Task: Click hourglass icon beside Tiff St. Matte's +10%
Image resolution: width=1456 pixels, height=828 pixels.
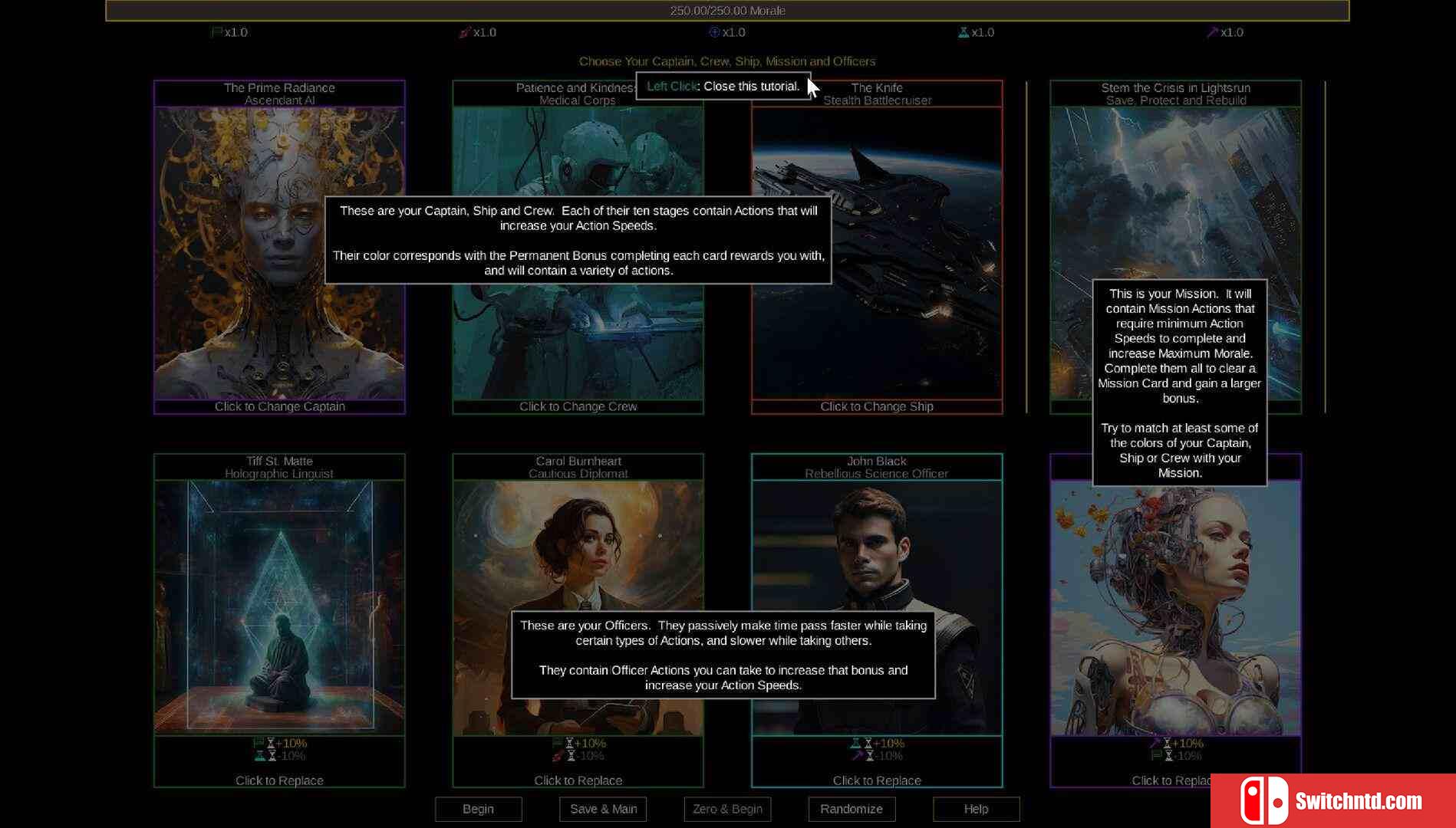Action: tap(271, 743)
